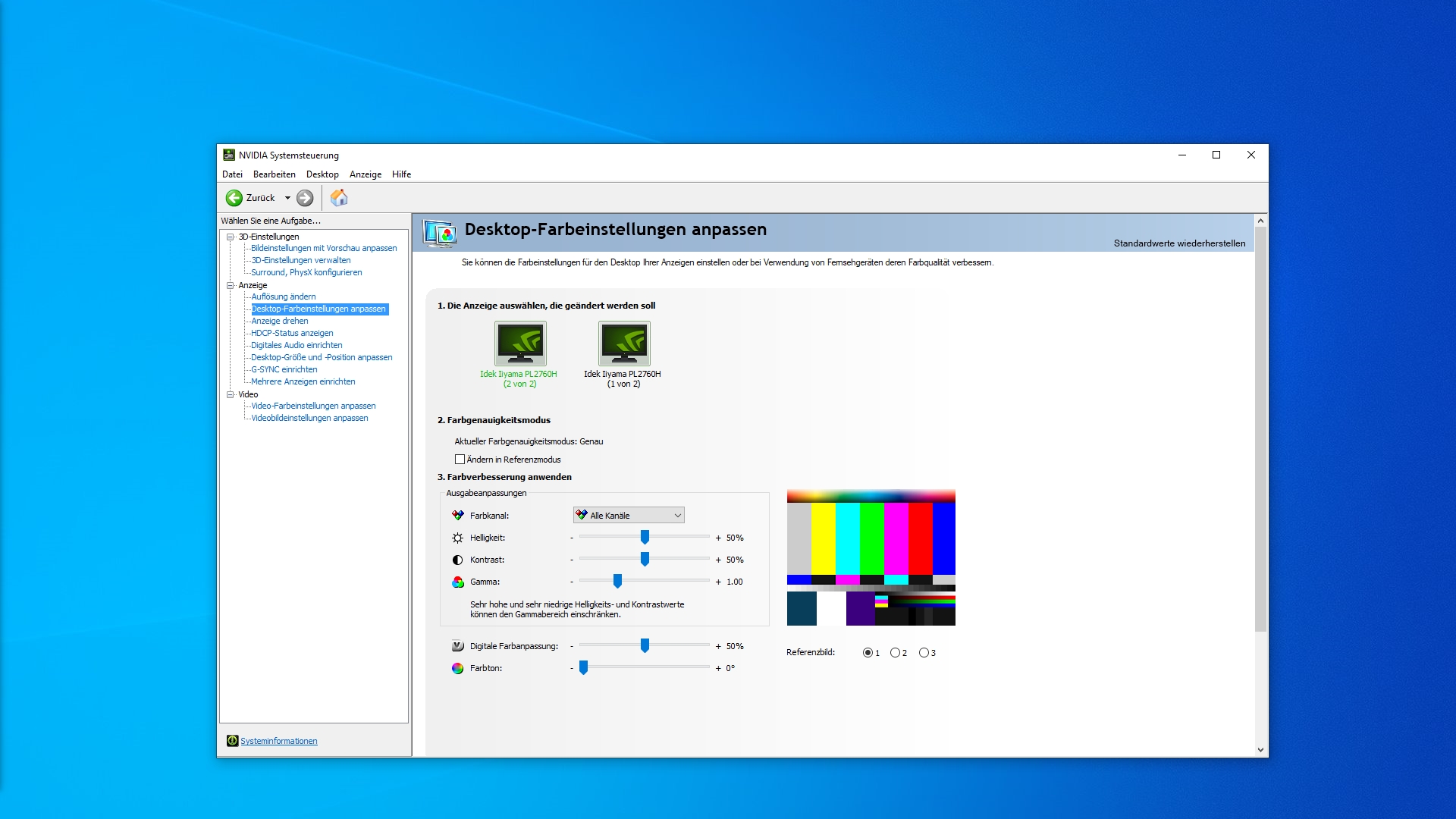Open the Alle Kanäle dropdown
This screenshot has height=819, width=1456.
tap(629, 516)
